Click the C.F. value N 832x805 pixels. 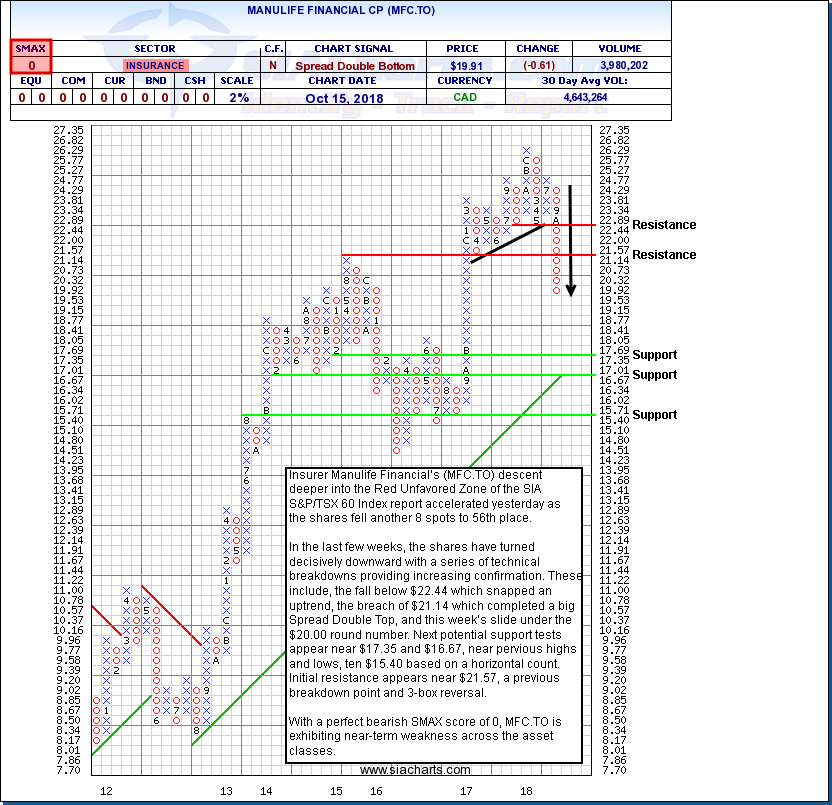coord(273,65)
